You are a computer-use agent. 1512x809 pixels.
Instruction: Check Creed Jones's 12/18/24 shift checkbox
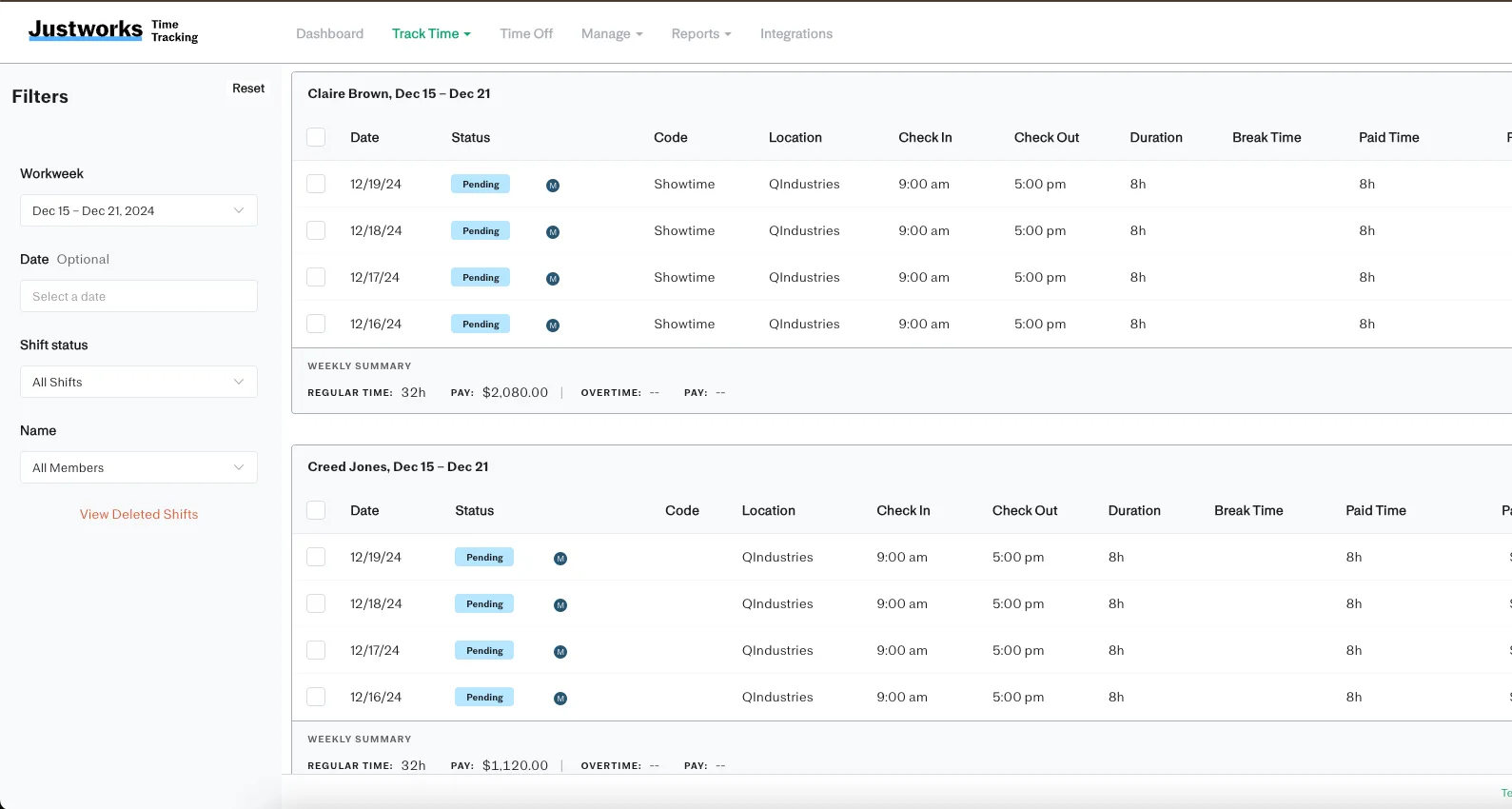pos(316,603)
